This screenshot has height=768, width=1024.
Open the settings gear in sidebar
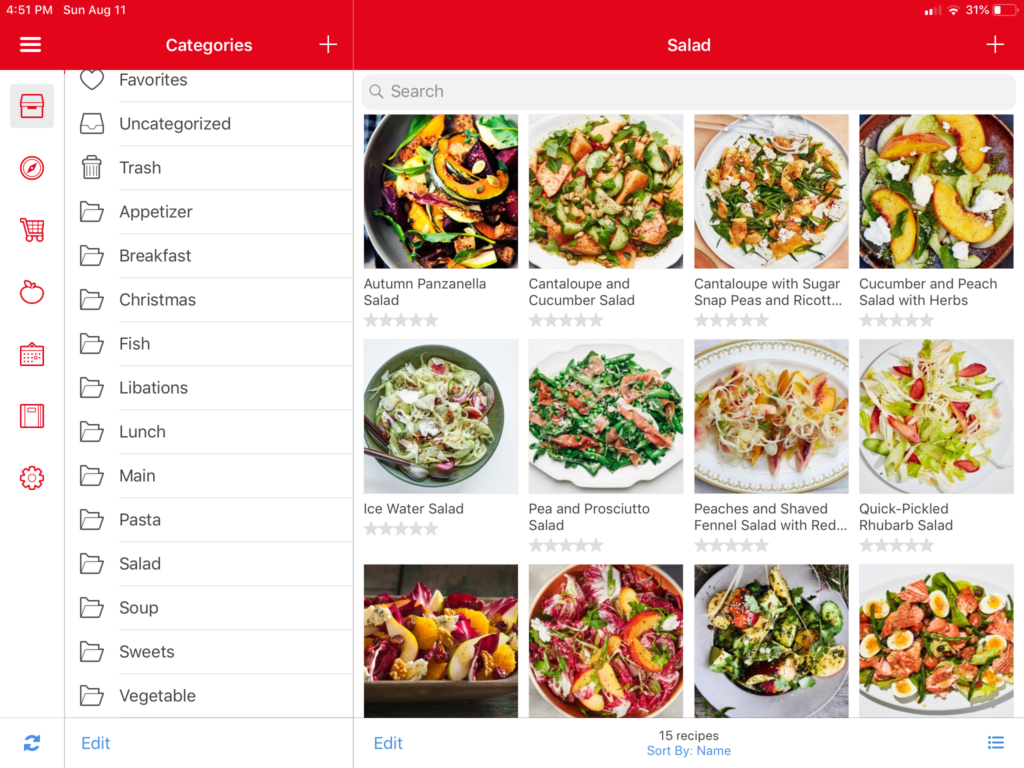pos(32,478)
